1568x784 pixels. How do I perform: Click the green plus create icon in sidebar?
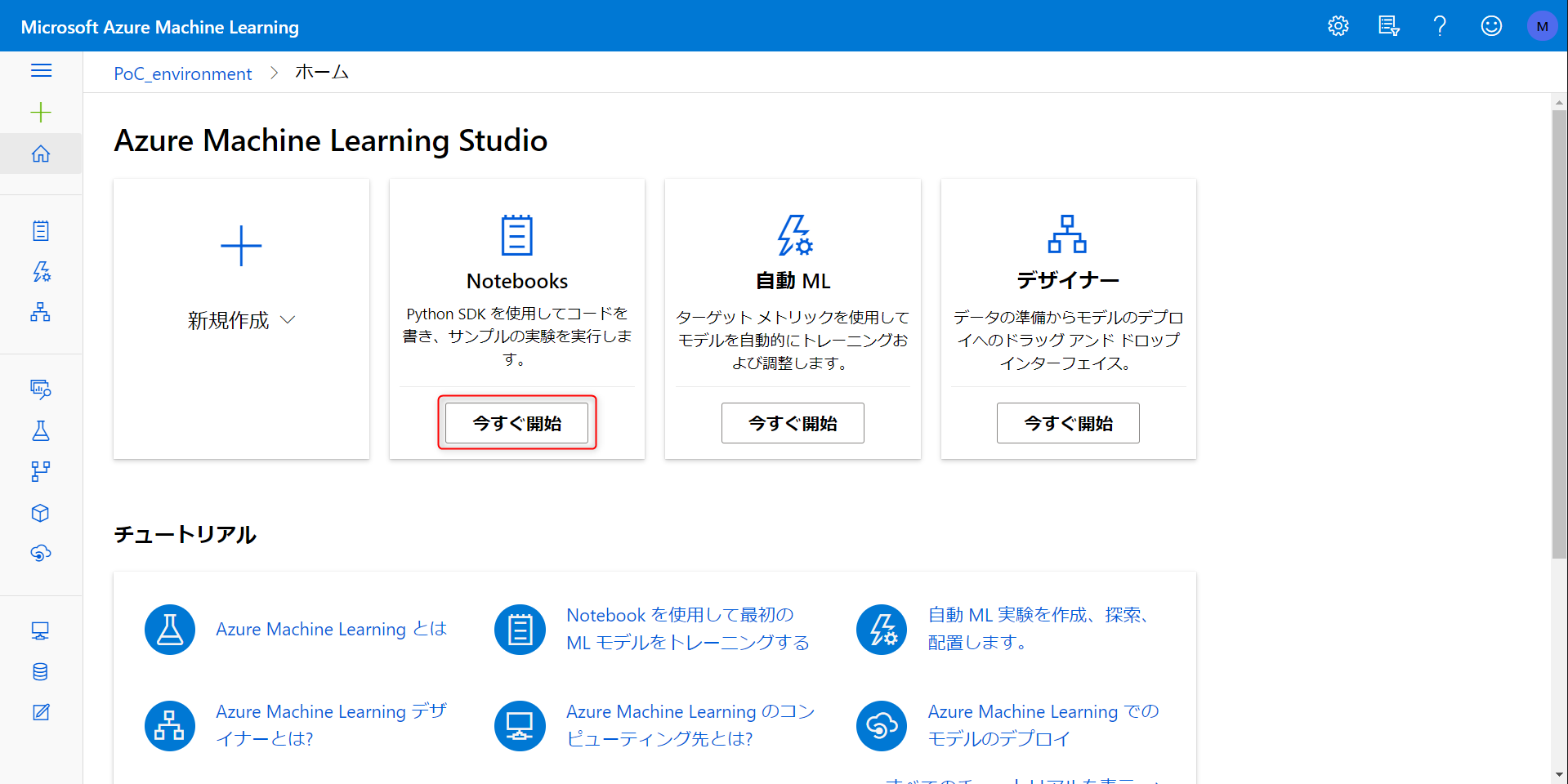41,112
